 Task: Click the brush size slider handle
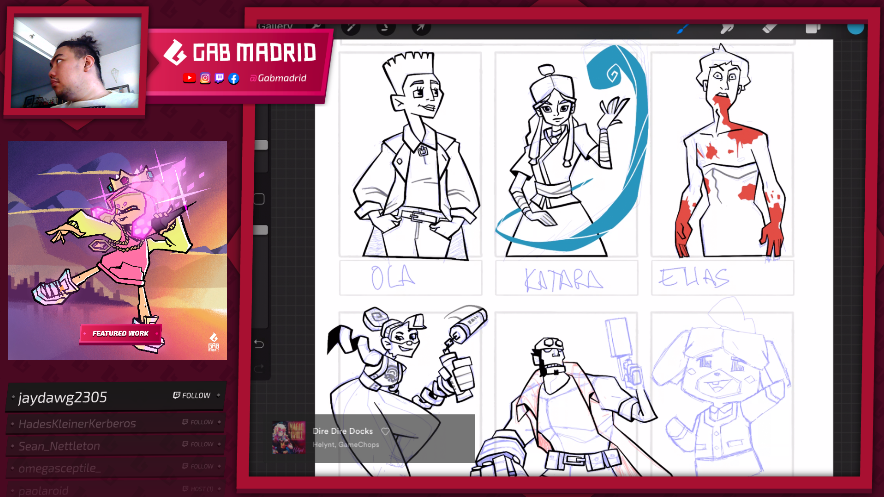(261, 145)
